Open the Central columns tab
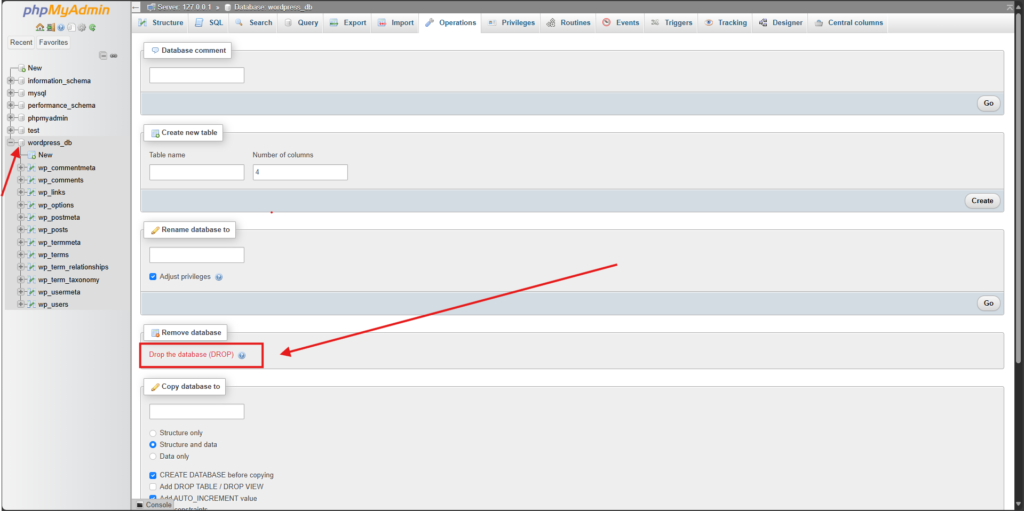Viewport: 1024px width, 511px height. (848, 23)
